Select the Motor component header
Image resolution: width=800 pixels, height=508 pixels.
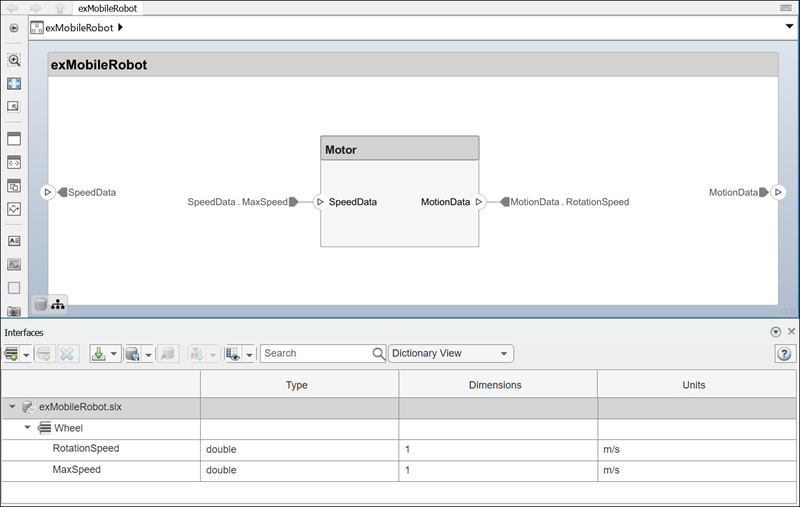coord(399,149)
